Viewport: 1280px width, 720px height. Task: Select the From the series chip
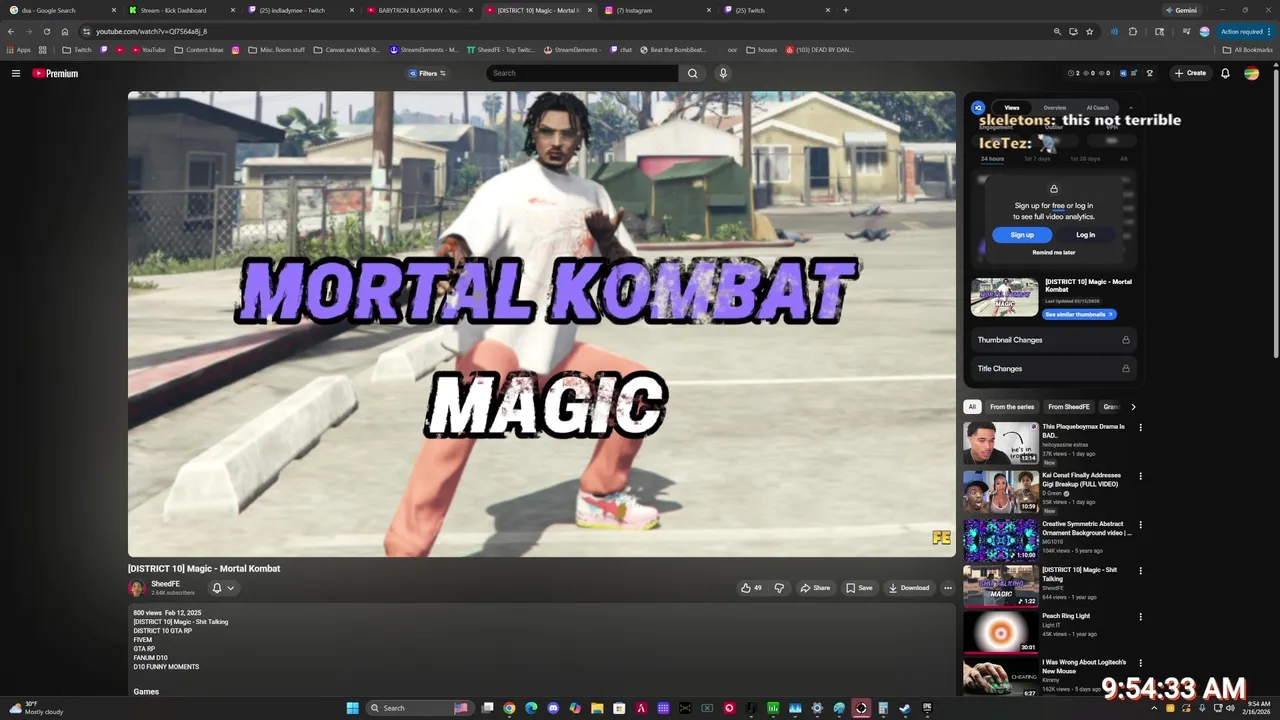point(1012,407)
